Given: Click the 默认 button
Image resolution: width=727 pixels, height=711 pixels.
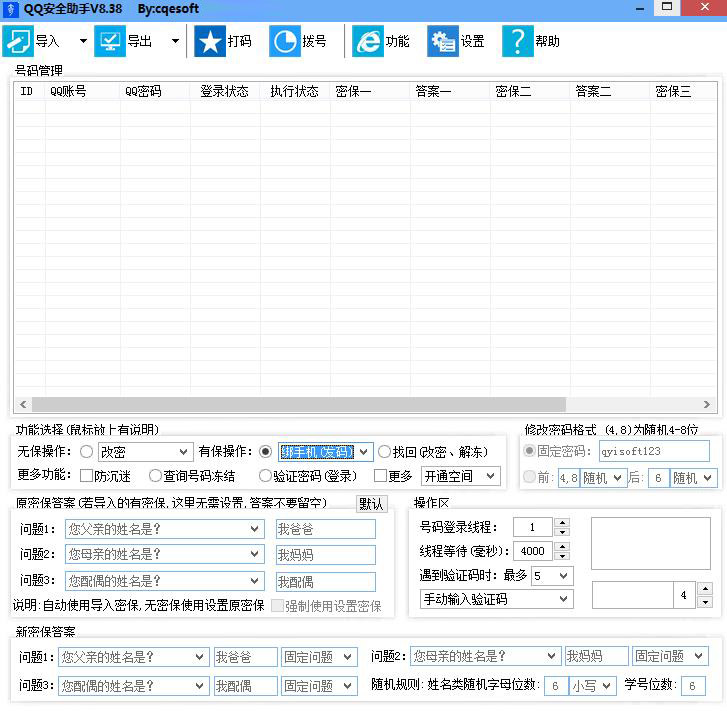Looking at the screenshot, I should click(x=371, y=504).
